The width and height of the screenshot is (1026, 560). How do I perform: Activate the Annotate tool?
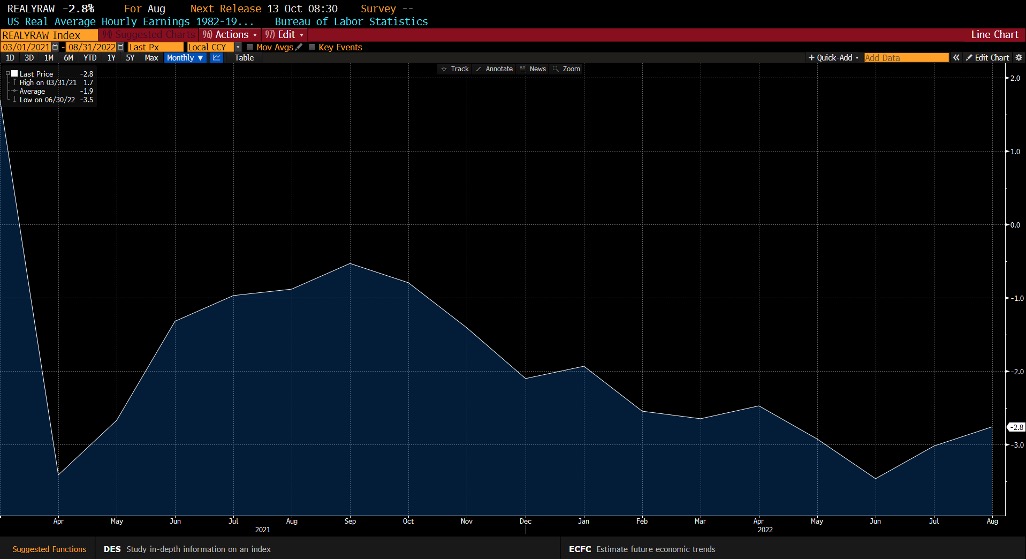(495, 69)
